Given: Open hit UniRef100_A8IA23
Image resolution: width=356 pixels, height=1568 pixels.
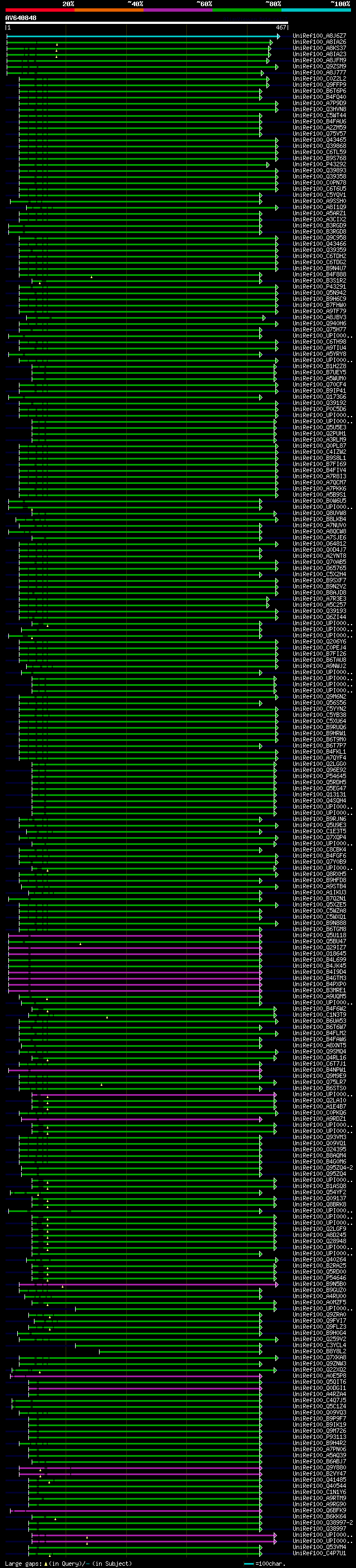Looking at the screenshot, I should click(x=319, y=54).
